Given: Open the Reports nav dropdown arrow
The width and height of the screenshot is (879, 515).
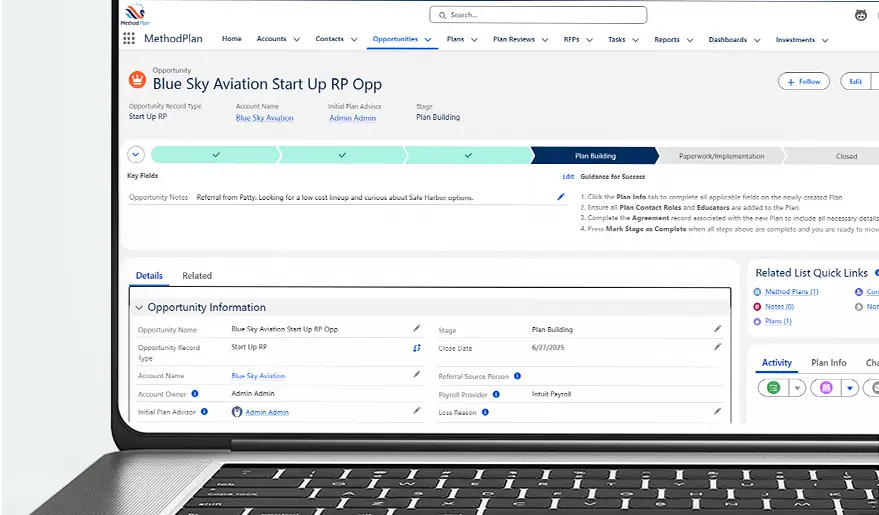Looking at the screenshot, I should point(690,40).
